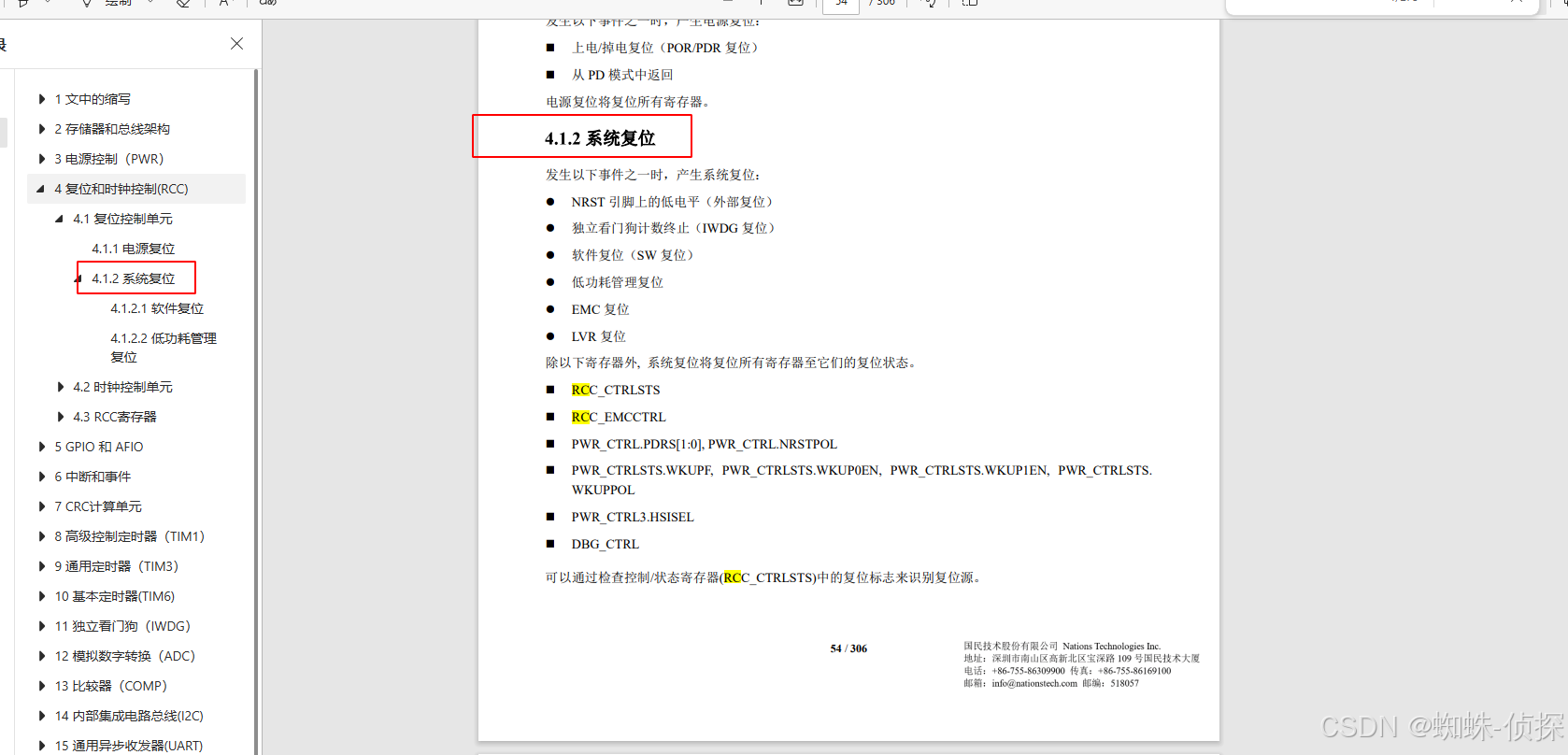Open outline entry 9 通用定时器 (TIM3)
1568x755 pixels.
tap(116, 566)
